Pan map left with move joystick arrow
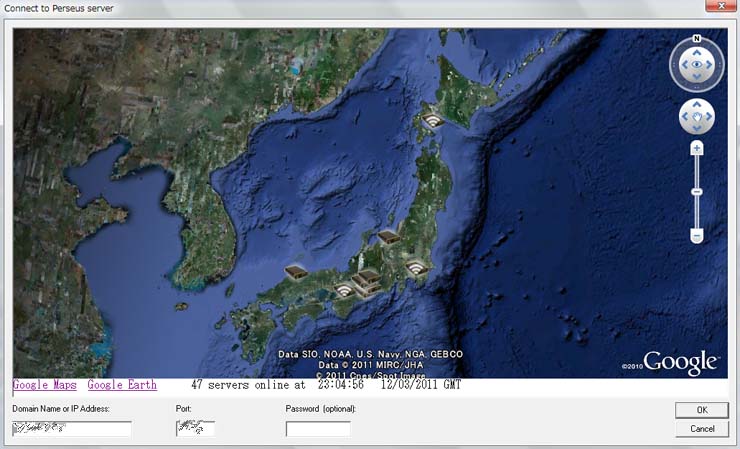740x449 pixels. point(685,117)
